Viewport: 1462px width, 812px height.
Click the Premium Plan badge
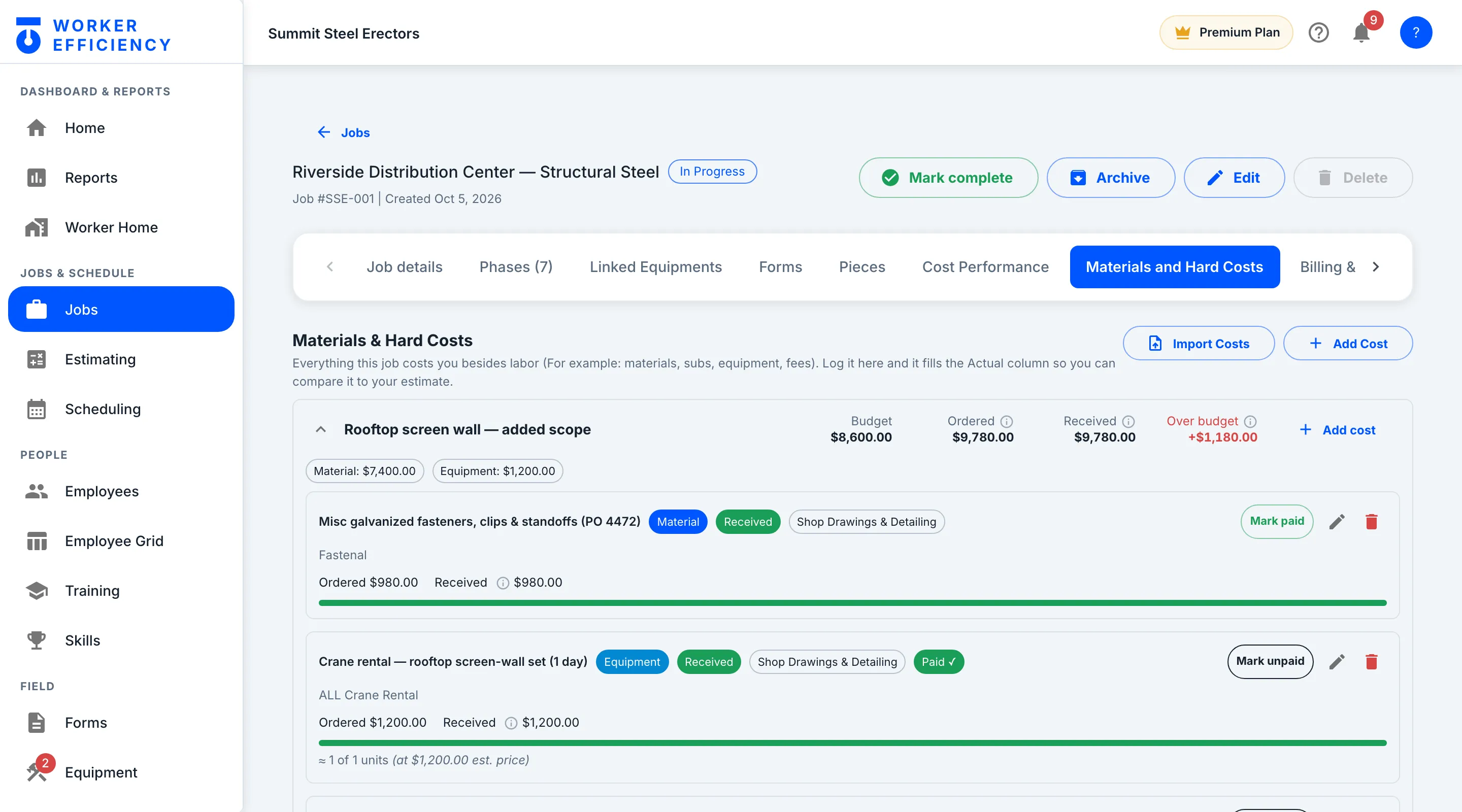click(x=1226, y=32)
